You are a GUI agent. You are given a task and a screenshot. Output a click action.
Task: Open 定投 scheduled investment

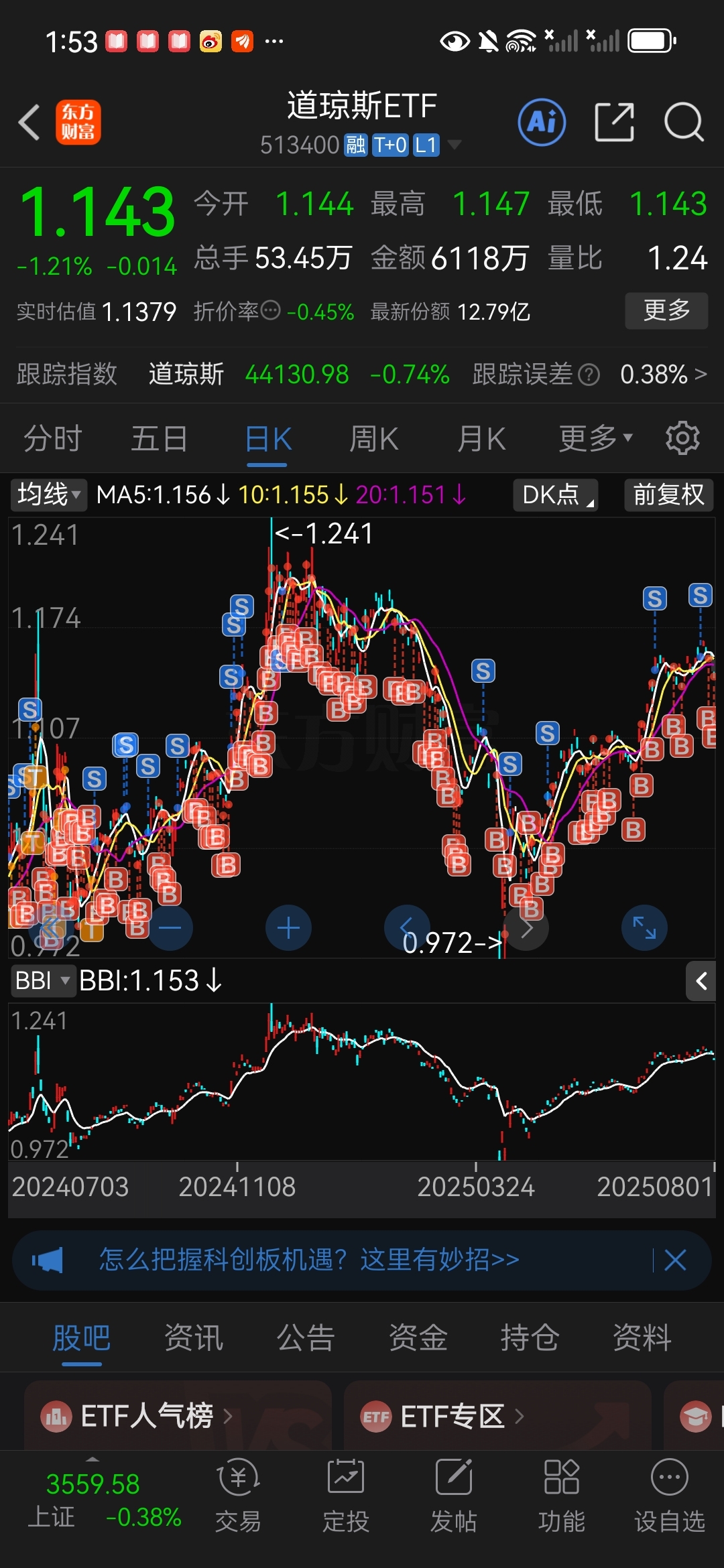tap(346, 1496)
